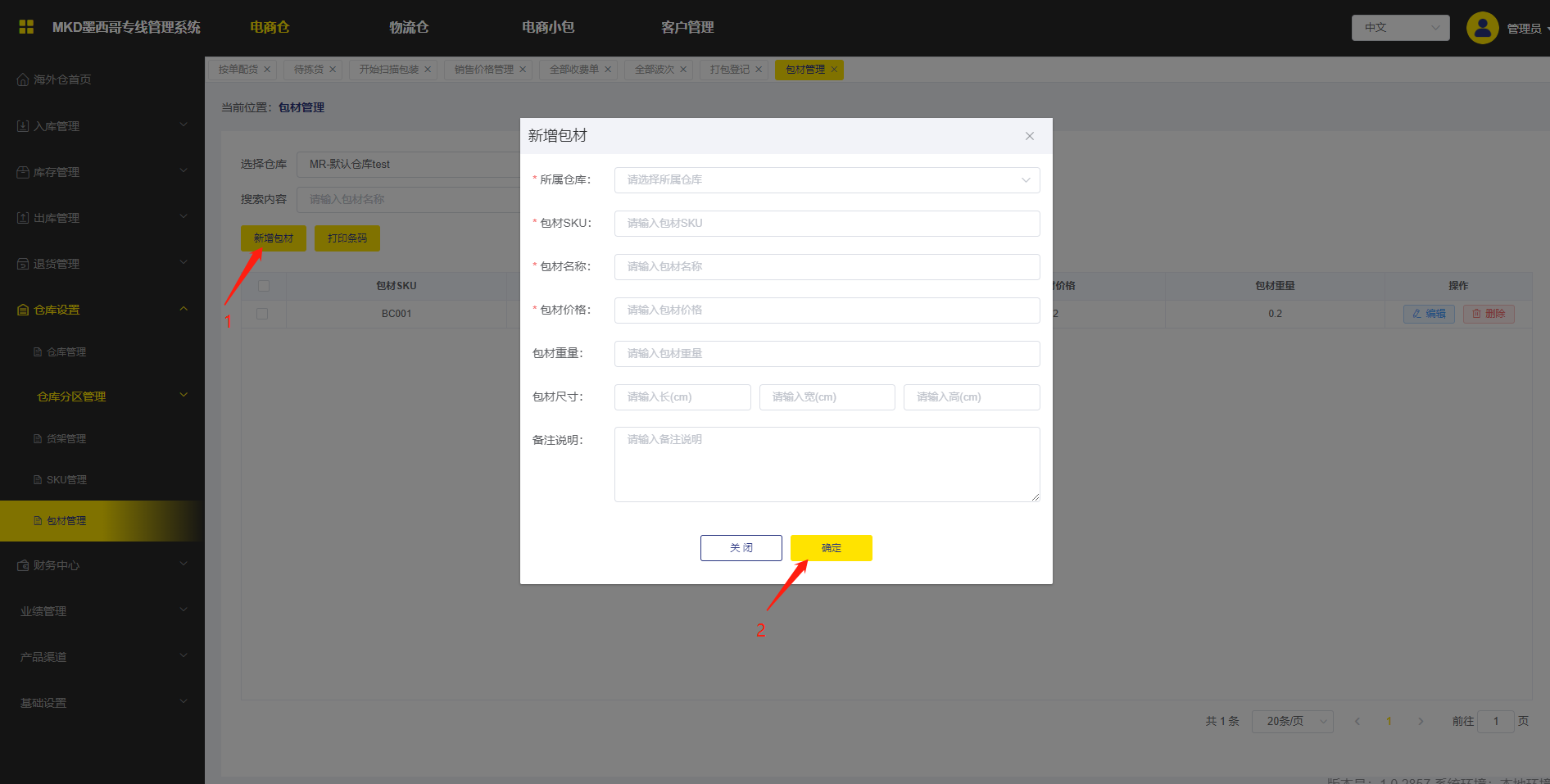Open the 所属仓库 dropdown
Image resolution: width=1550 pixels, height=784 pixels.
(x=826, y=180)
